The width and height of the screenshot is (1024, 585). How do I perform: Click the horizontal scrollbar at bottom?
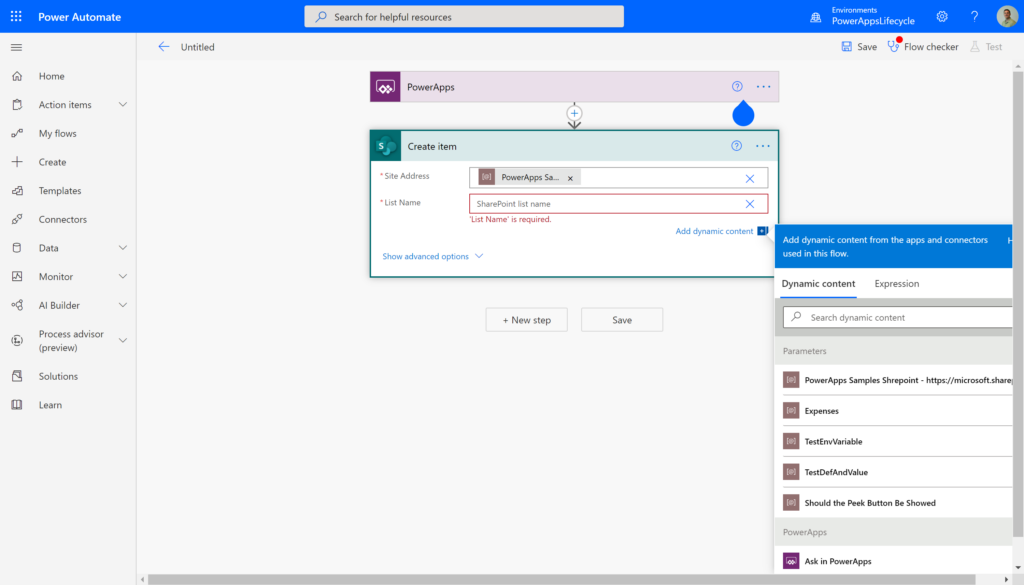point(500,579)
